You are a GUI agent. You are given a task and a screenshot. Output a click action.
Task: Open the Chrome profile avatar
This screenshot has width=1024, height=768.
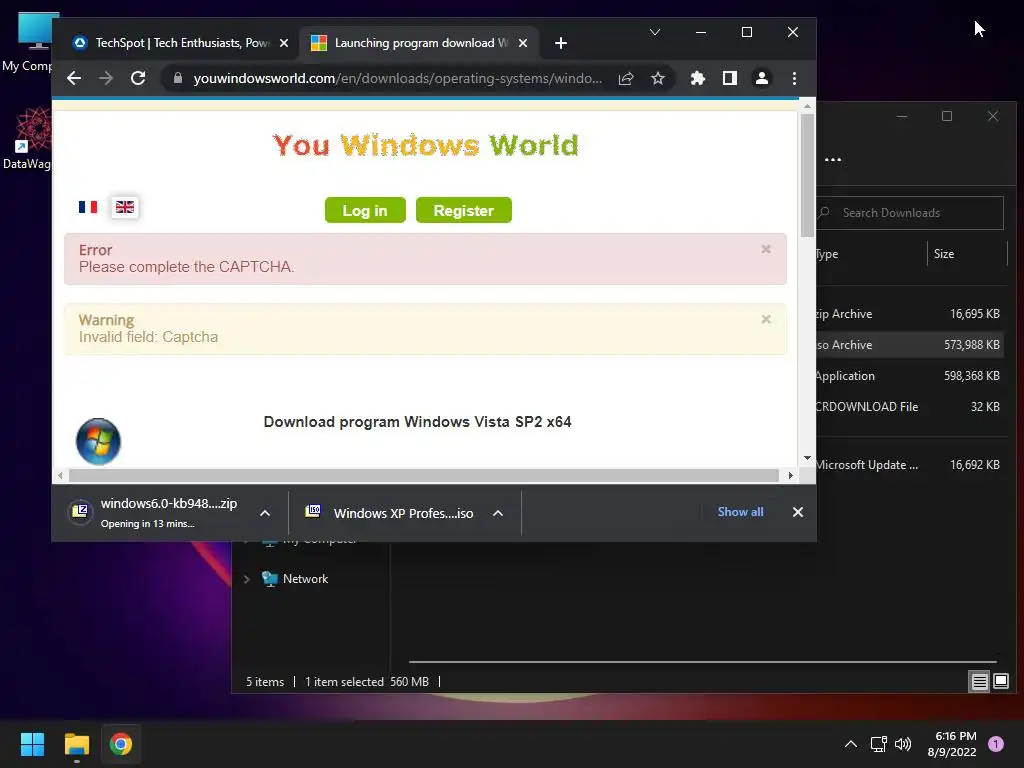[x=761, y=78]
